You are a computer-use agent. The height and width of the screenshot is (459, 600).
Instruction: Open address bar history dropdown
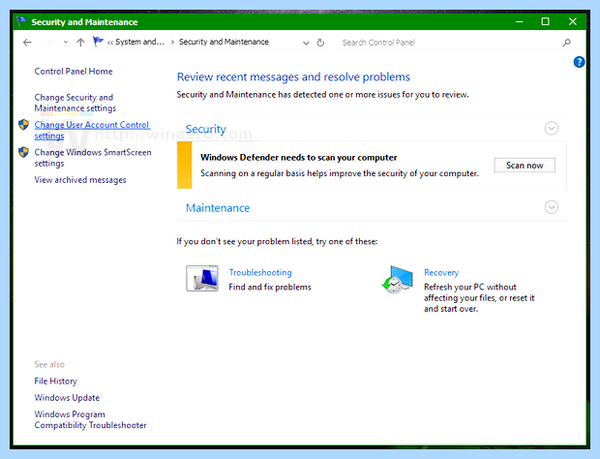[x=306, y=43]
